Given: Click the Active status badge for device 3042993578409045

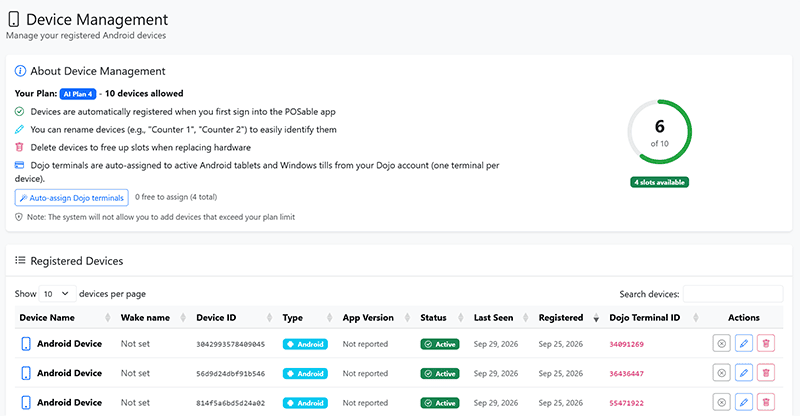Looking at the screenshot, I should [x=440, y=344].
